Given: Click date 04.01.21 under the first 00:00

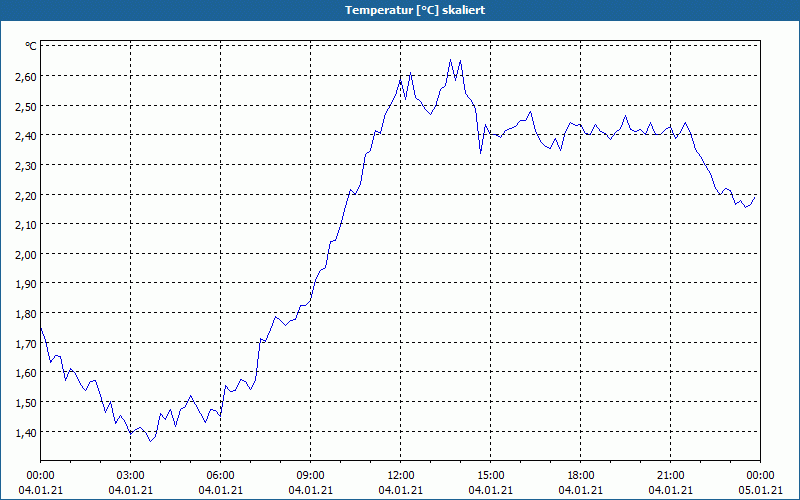Looking at the screenshot, I should click(x=40, y=490).
